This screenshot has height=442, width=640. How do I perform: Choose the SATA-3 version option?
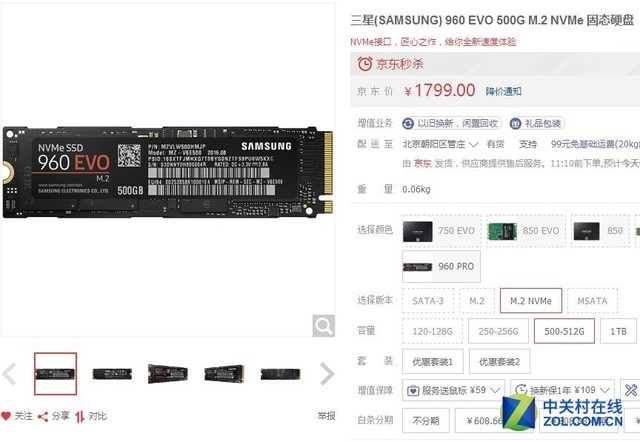[x=428, y=301]
